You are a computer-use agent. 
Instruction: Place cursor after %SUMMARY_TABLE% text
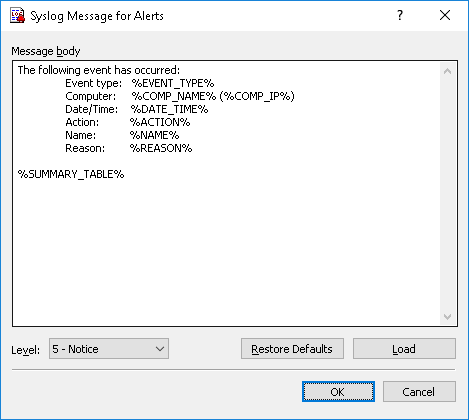(125, 174)
